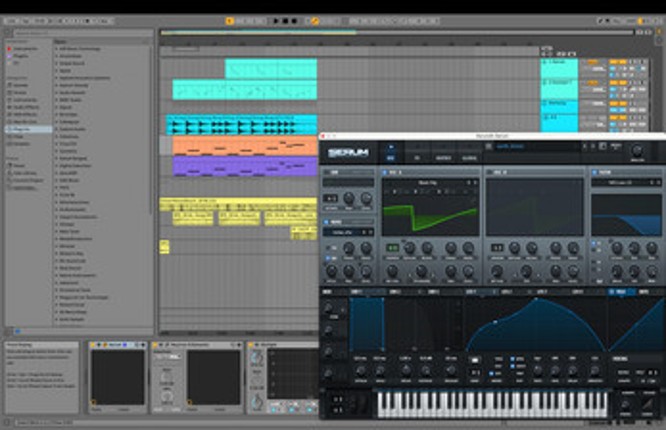
Task: Click OSC A warp mode right arrow
Action: pyautogui.click(x=433, y=276)
